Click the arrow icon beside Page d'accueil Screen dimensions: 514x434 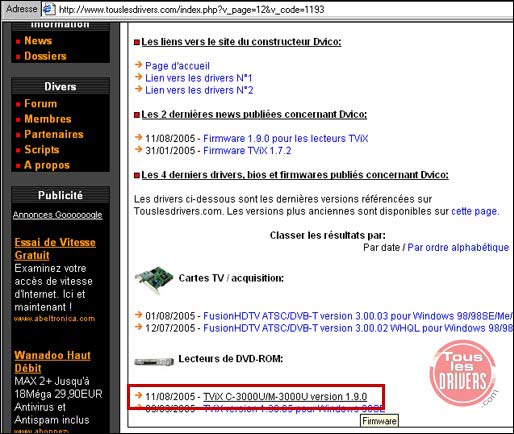[x=138, y=64]
